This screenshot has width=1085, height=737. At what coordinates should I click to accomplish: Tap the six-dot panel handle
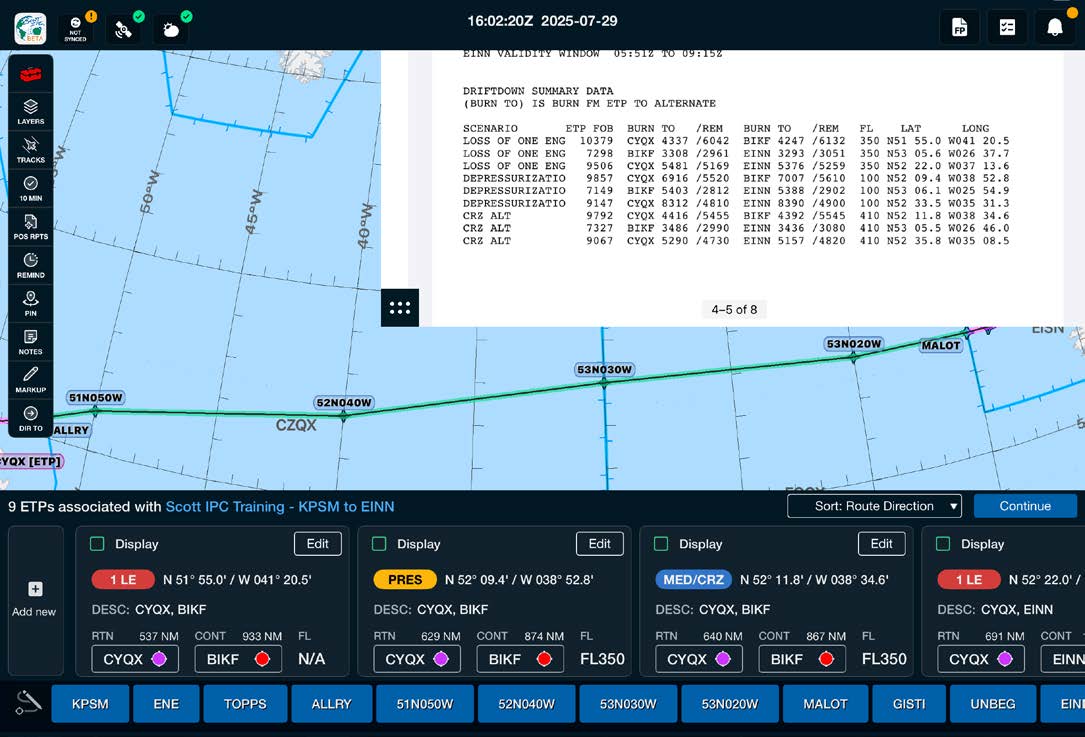(400, 308)
